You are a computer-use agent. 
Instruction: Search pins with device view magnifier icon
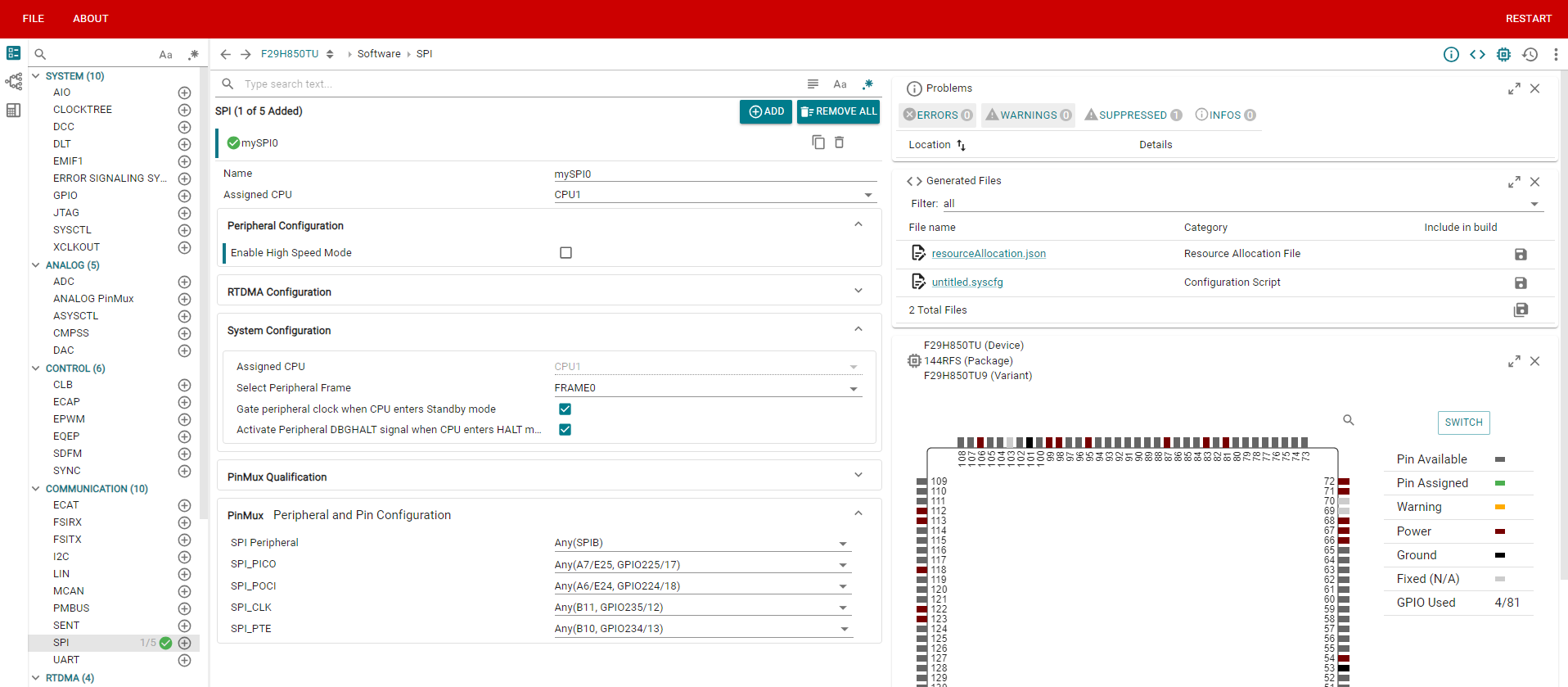1349,420
